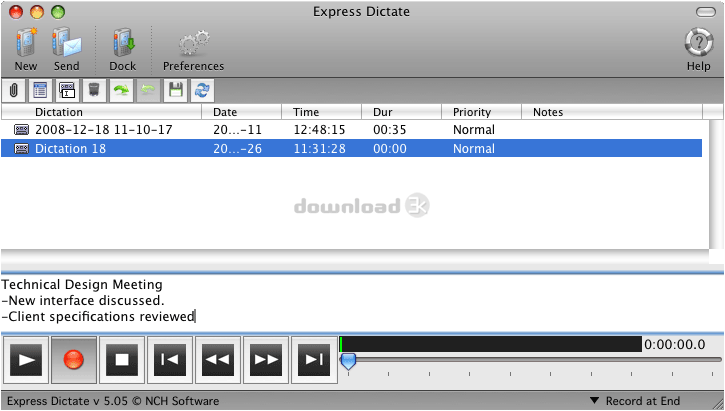Click the paperclip attach icon

coord(14,90)
